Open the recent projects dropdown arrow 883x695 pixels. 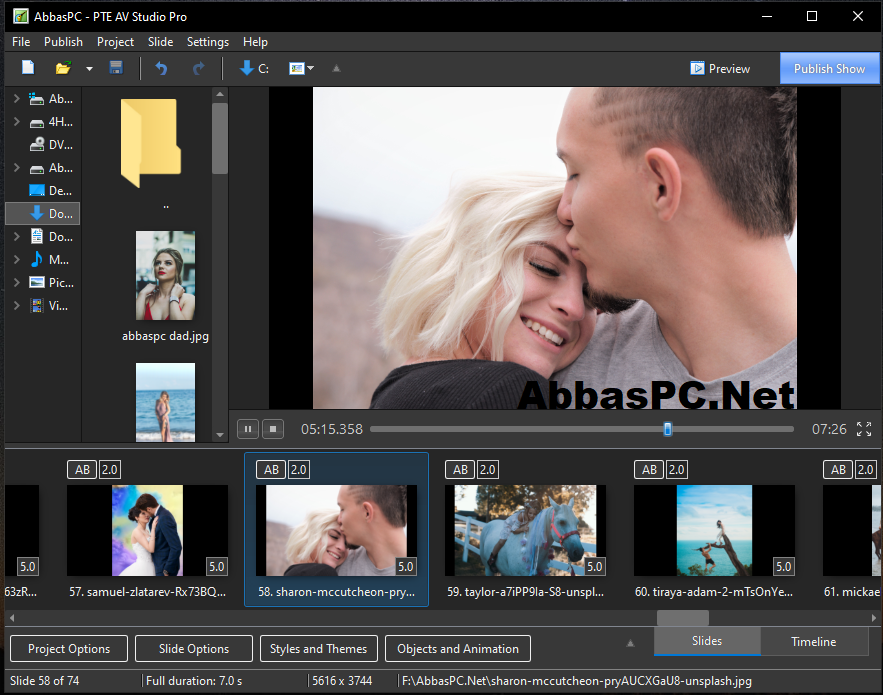click(89, 69)
